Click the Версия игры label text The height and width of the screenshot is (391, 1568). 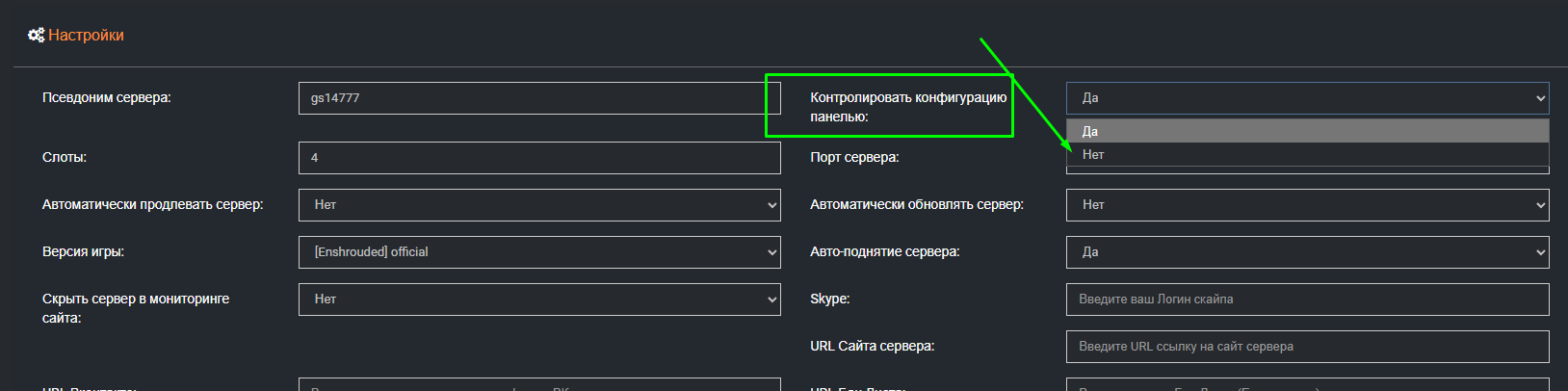click(x=83, y=252)
